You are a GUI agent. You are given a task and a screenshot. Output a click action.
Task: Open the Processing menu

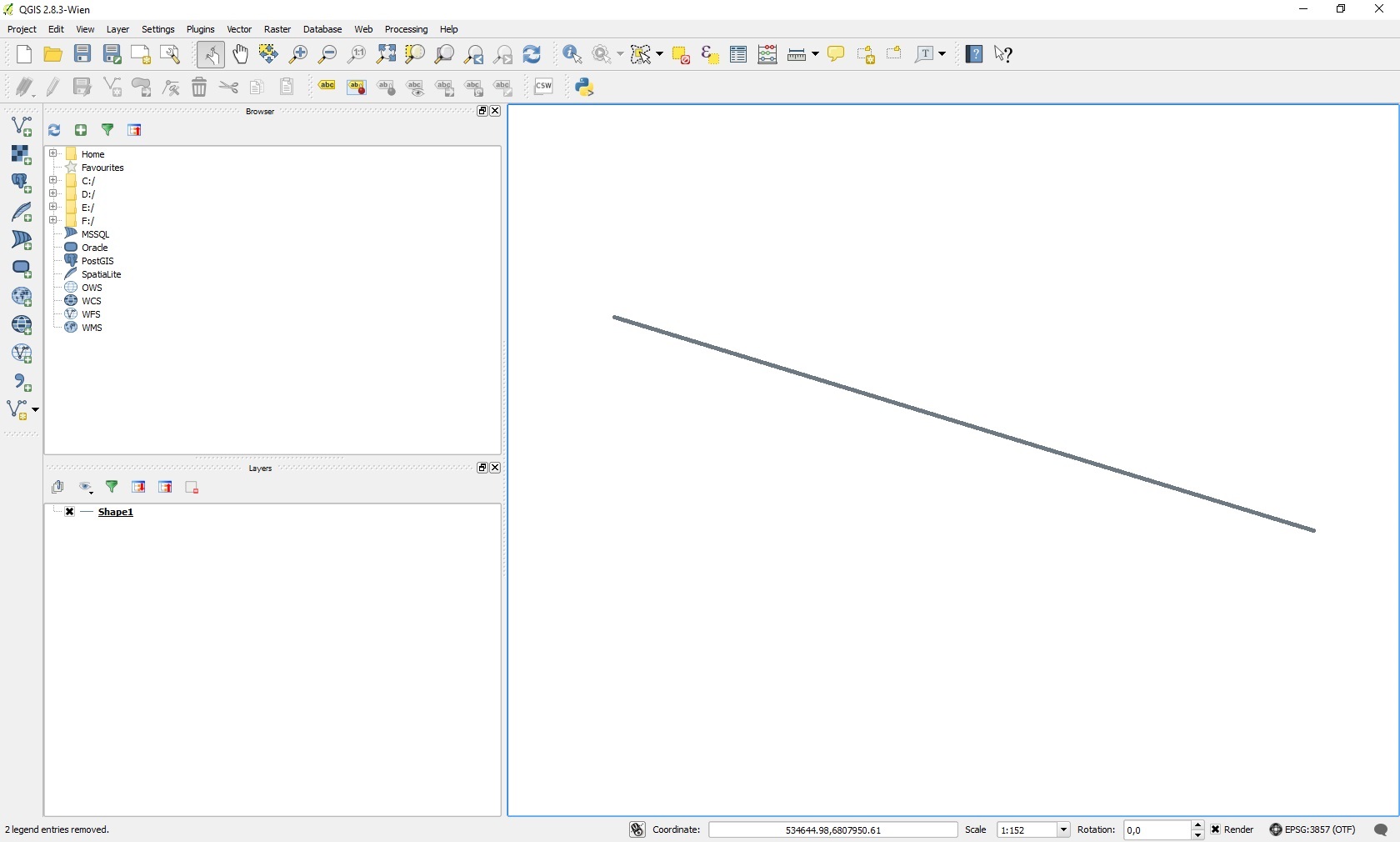tap(406, 29)
